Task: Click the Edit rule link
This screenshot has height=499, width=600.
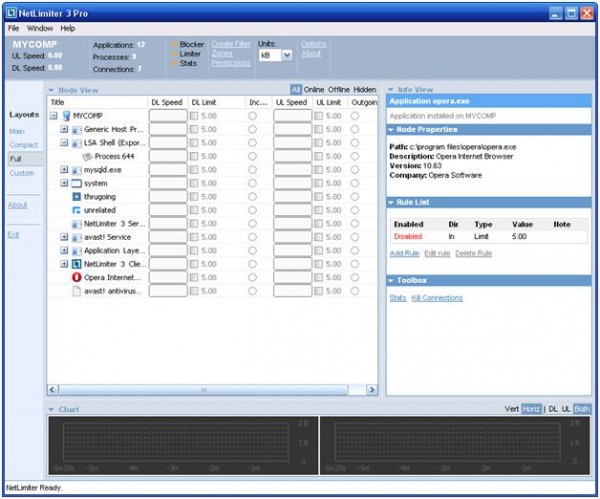Action: tap(437, 253)
